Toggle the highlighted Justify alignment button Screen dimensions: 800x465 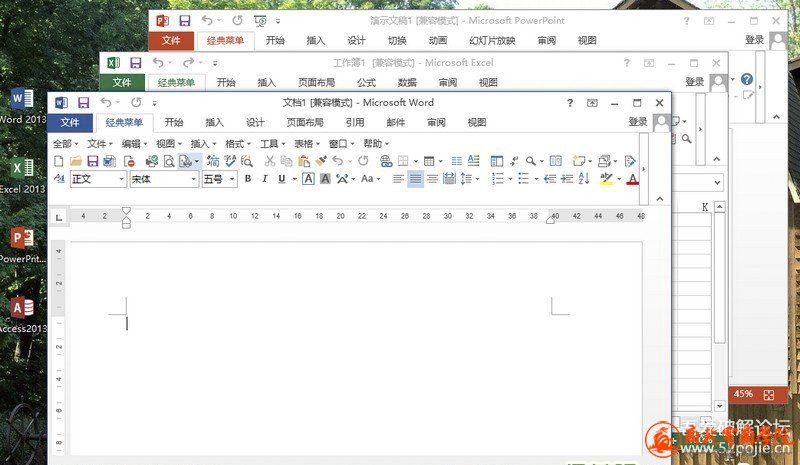[415, 179]
